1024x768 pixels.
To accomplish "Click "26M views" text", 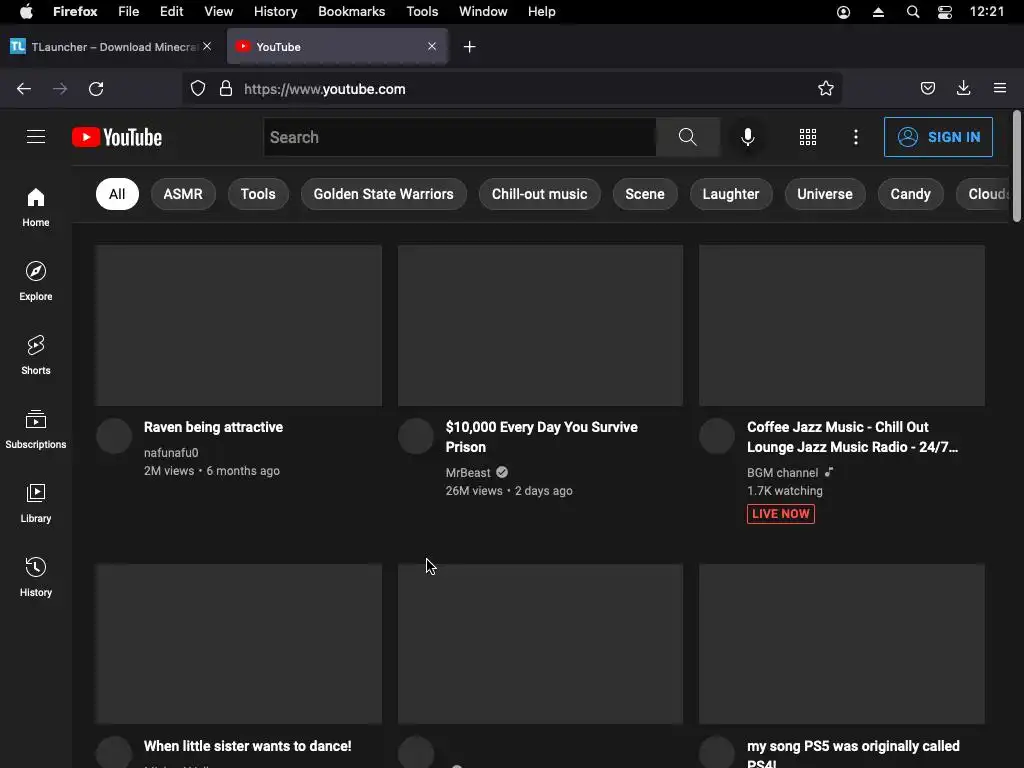I will 474,490.
